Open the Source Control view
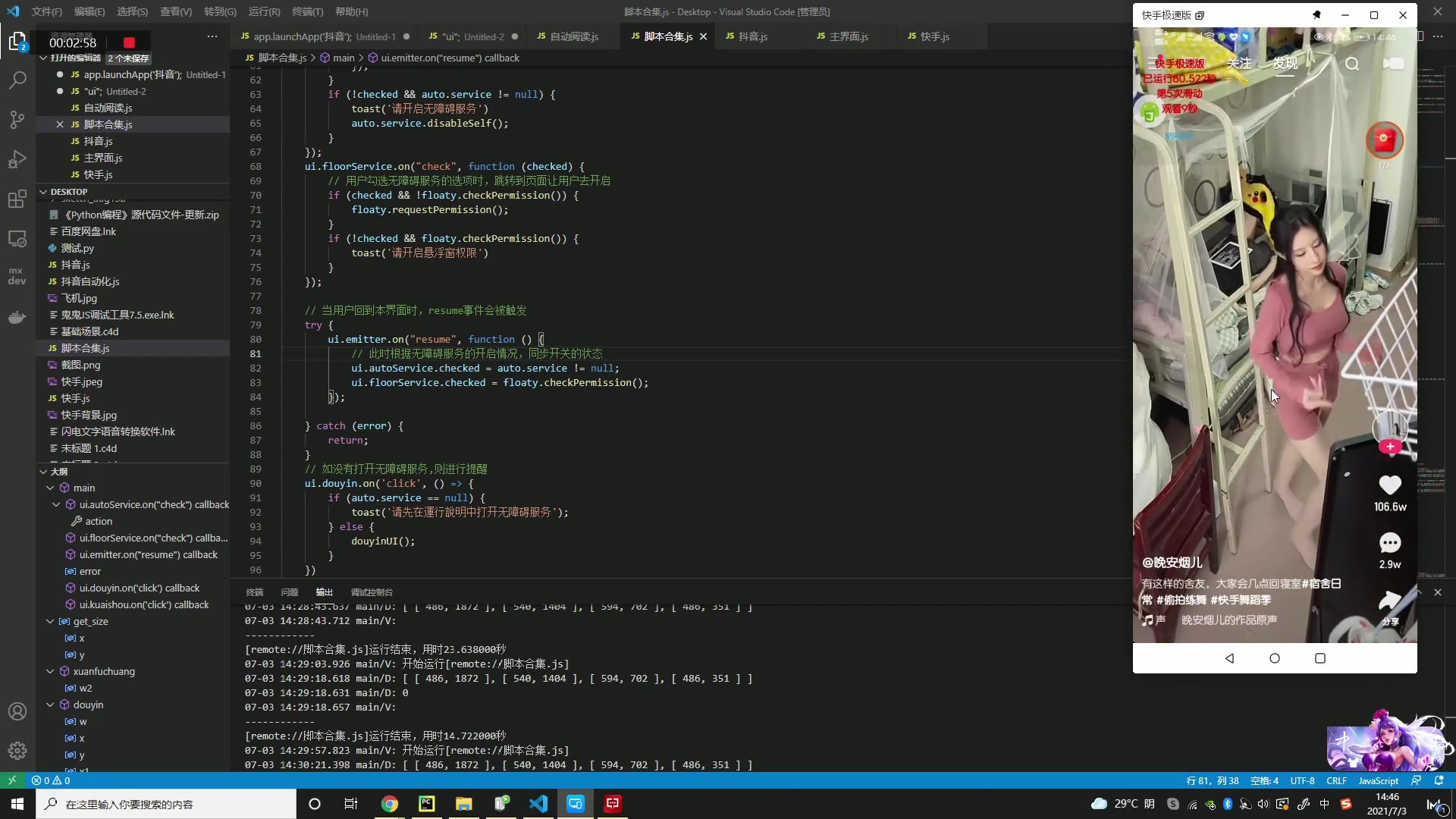 (x=17, y=120)
